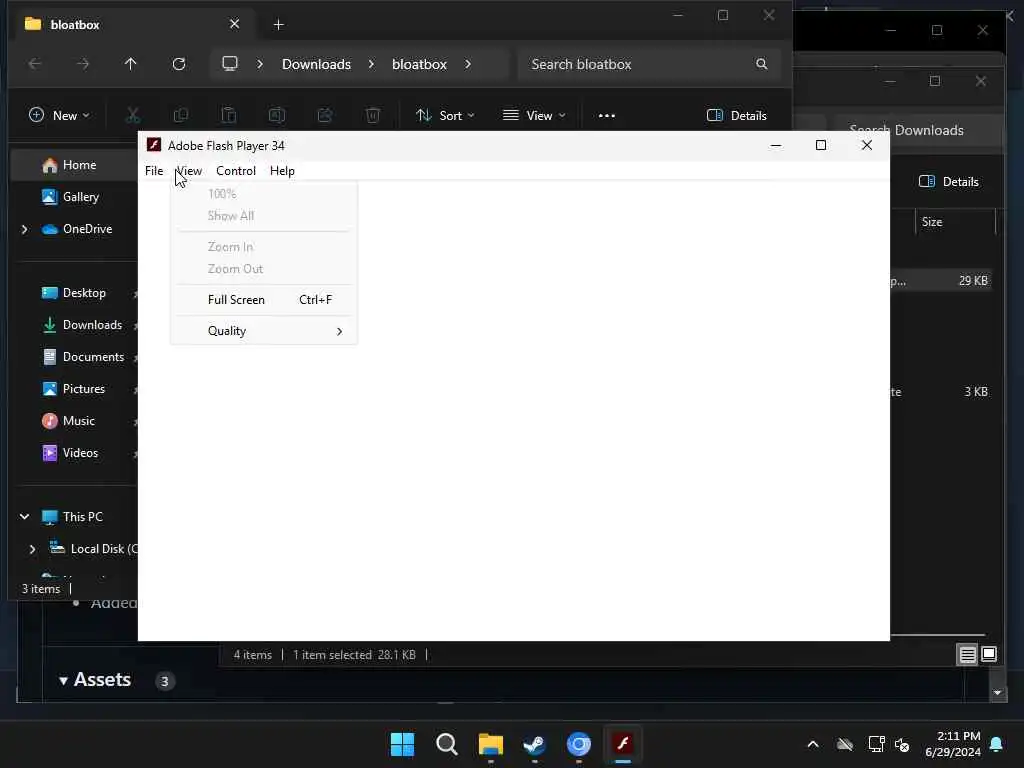The image size is (1024, 768).
Task: Show hidden system tray icons
Action: point(813,744)
